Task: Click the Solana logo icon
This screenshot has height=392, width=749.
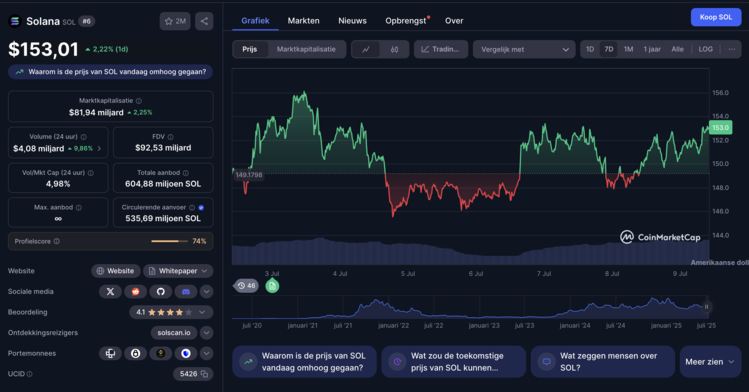Action: click(x=15, y=21)
